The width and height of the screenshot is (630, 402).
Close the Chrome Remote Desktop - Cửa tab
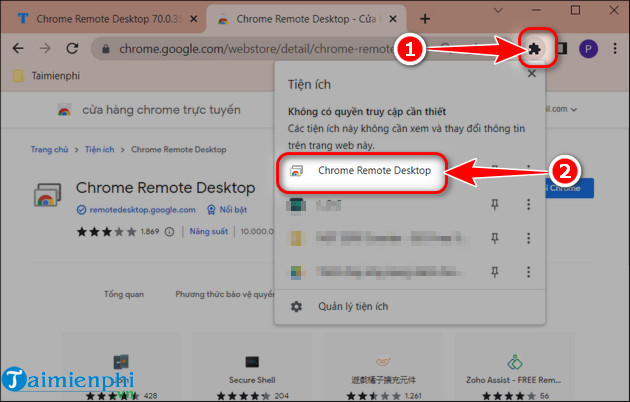(393, 19)
